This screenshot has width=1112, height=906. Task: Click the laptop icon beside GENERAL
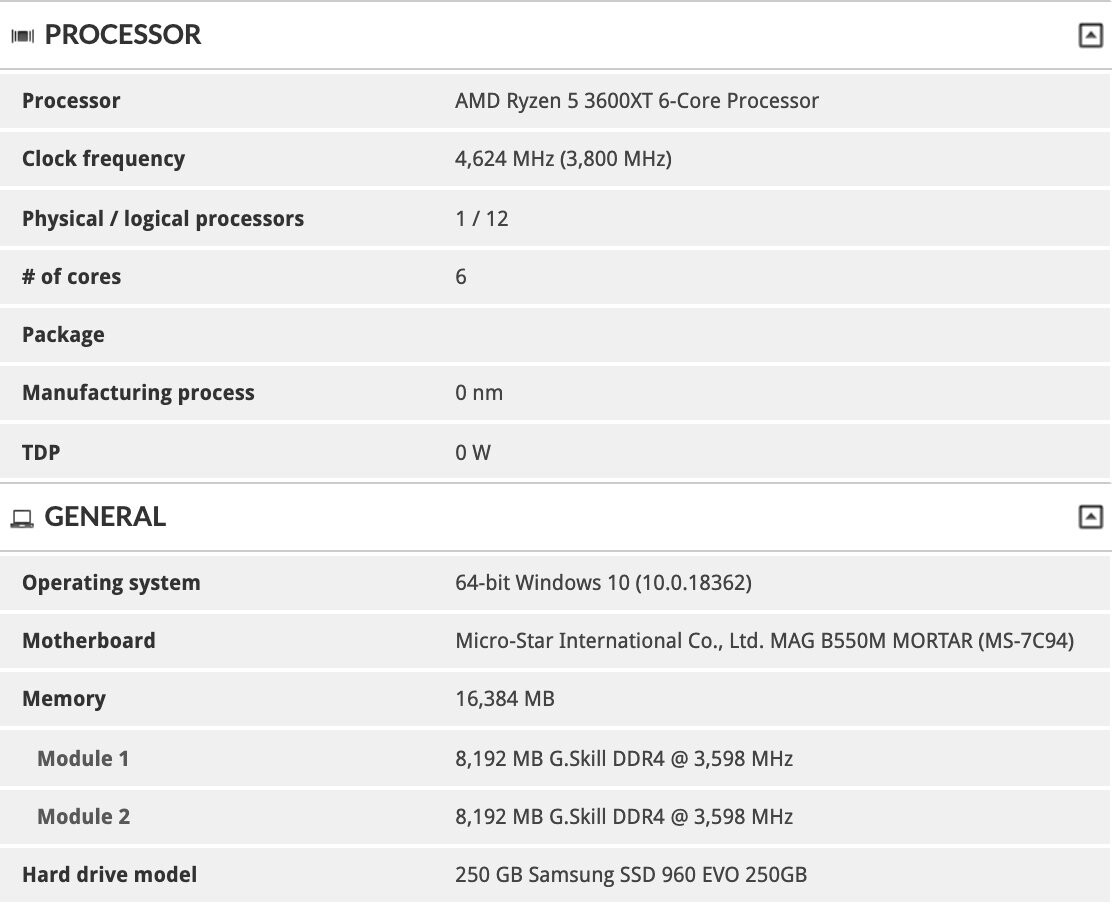[22, 519]
